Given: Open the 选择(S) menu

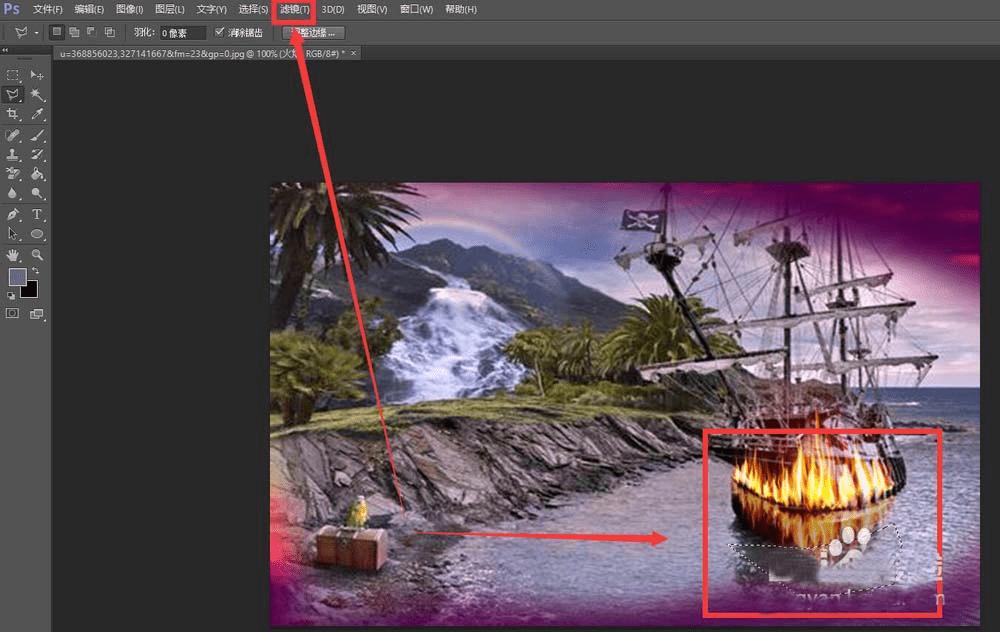Looking at the screenshot, I should click(x=253, y=10).
